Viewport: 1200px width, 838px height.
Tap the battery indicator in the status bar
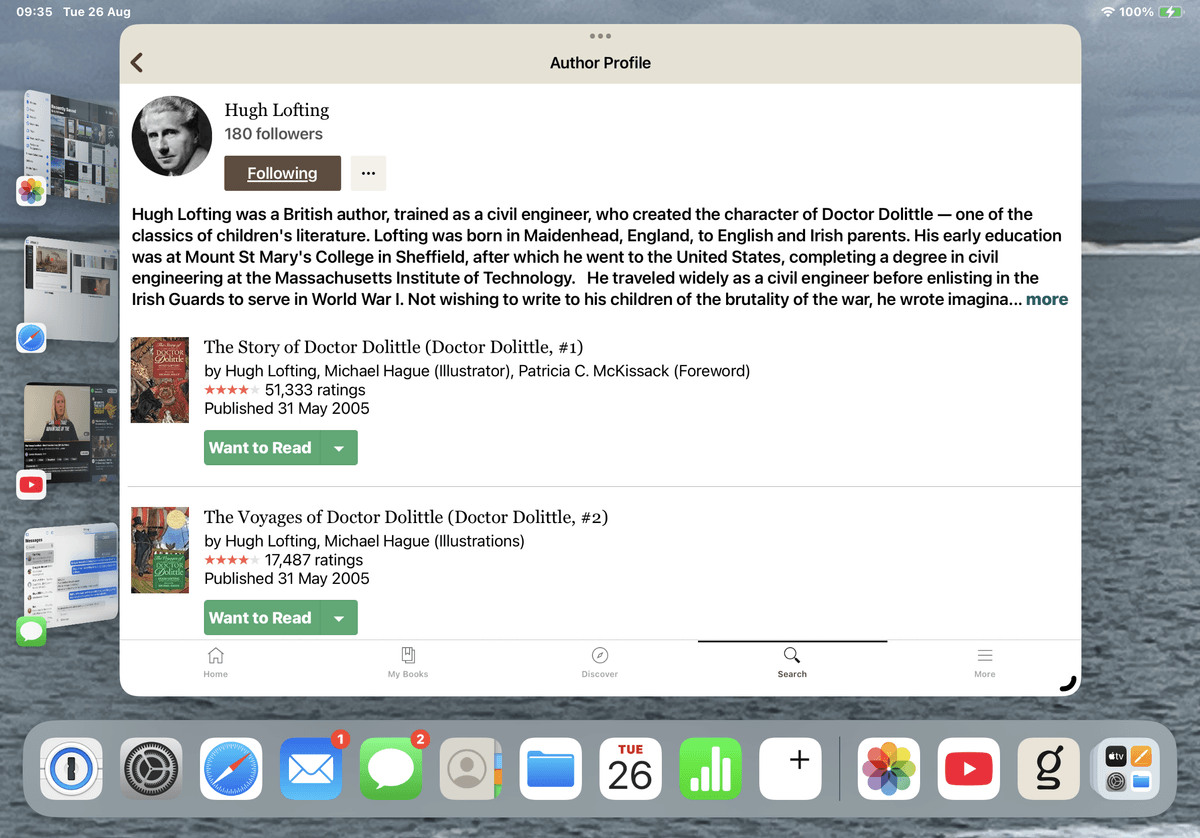[1170, 12]
